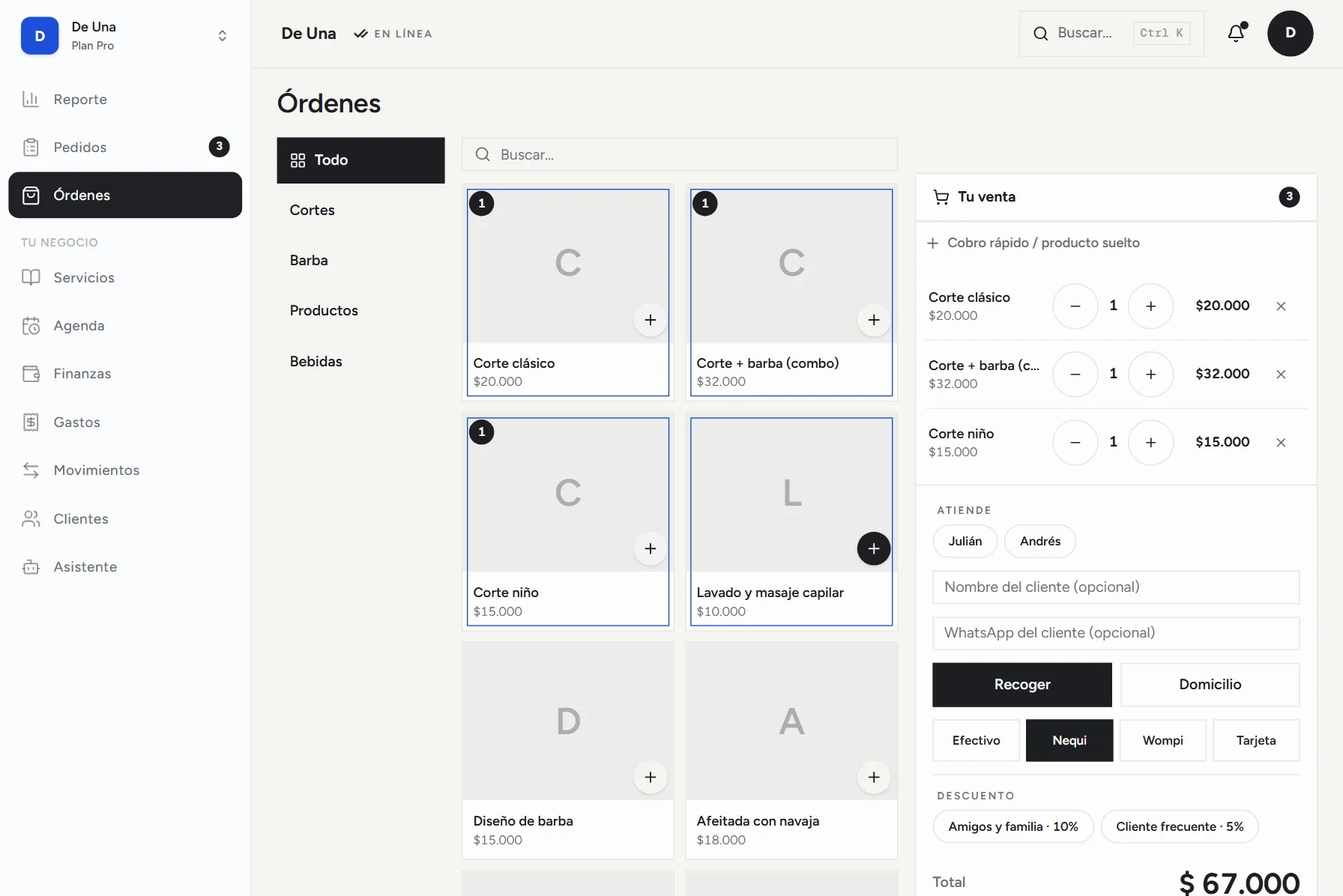Select Órdenes in the sidebar
Image resolution: width=1343 pixels, height=896 pixels.
pos(125,195)
